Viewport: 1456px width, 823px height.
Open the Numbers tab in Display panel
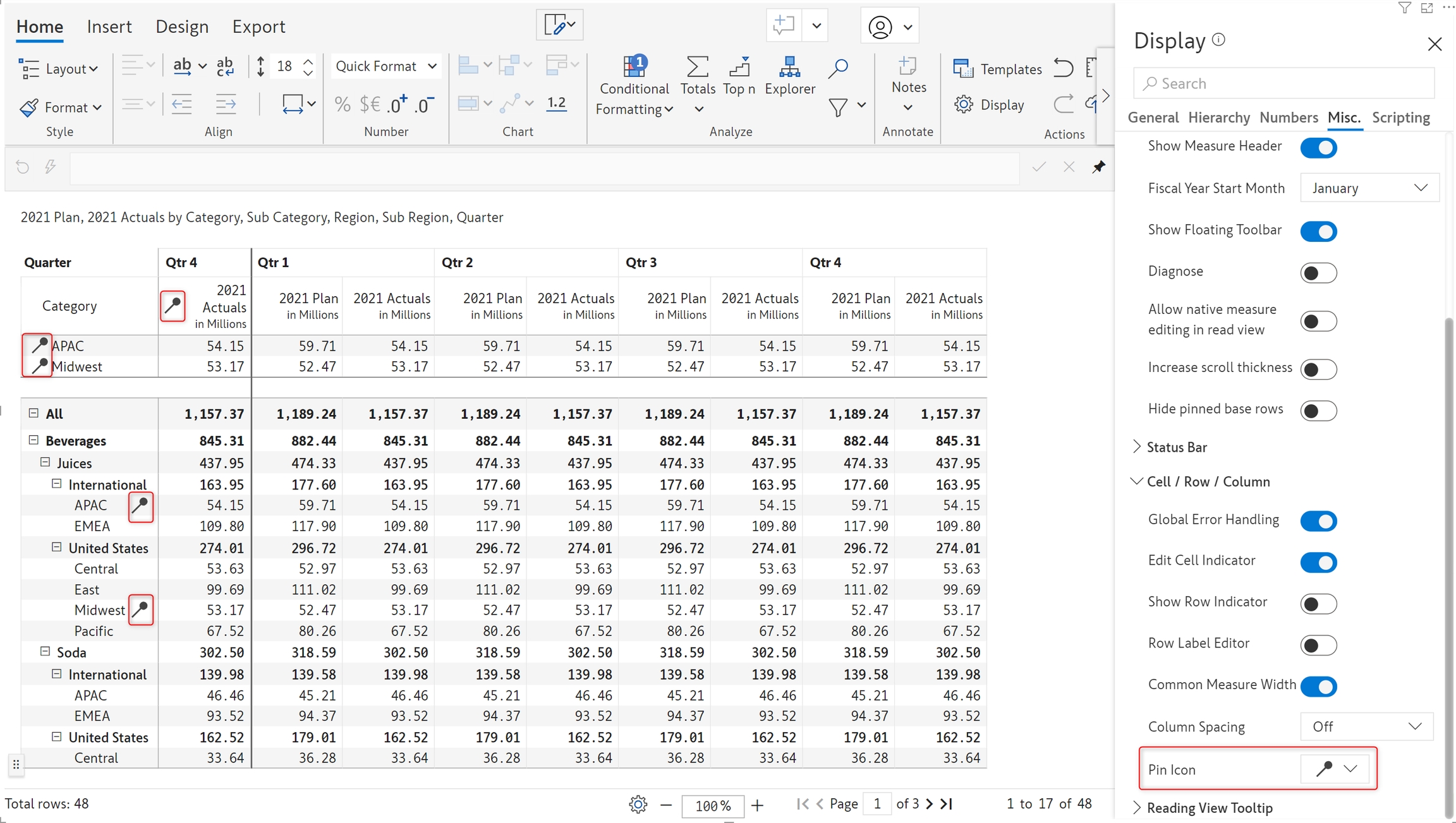coord(1288,117)
